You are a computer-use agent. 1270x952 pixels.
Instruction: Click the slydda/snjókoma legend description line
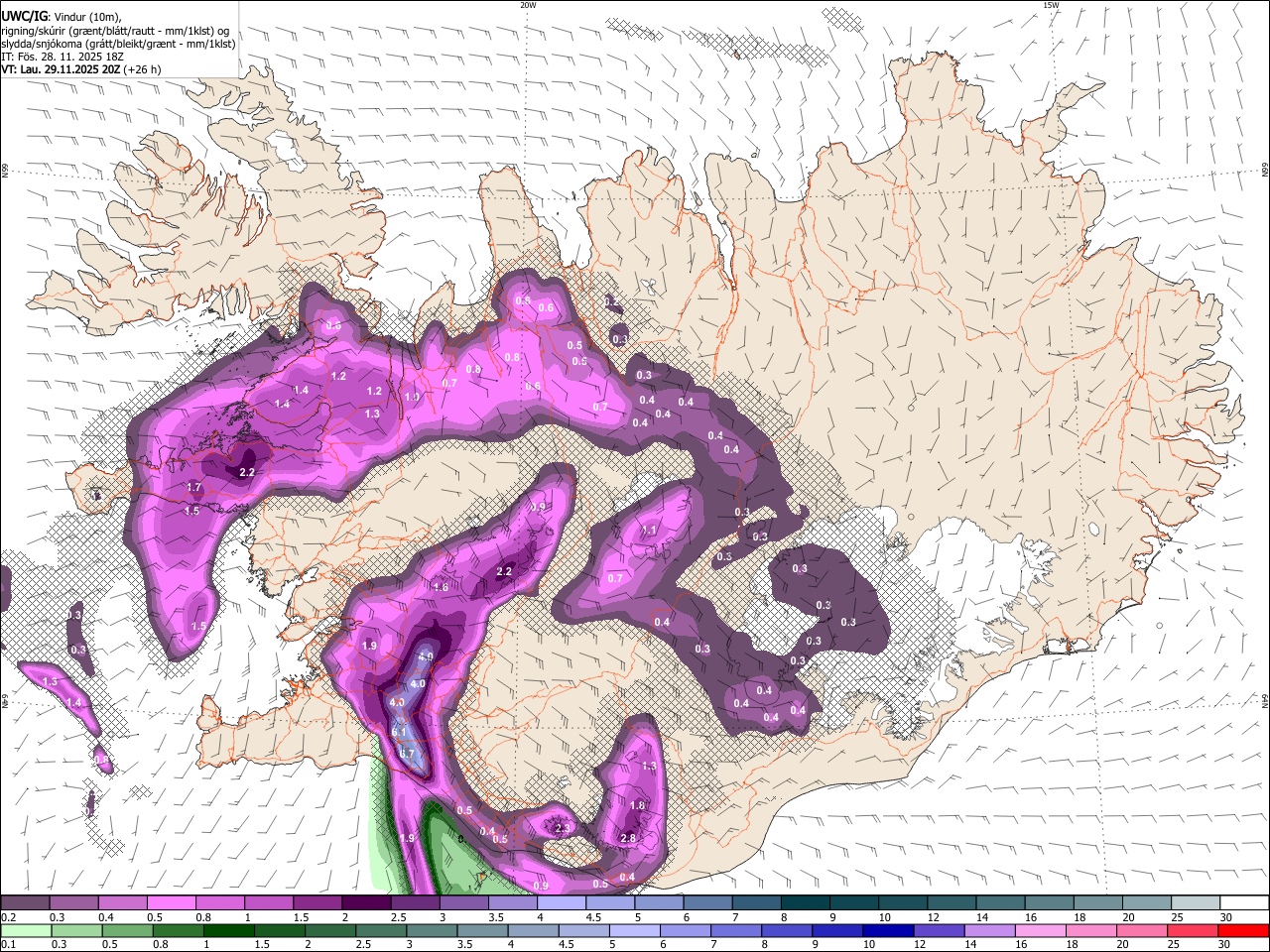[x=117, y=44]
